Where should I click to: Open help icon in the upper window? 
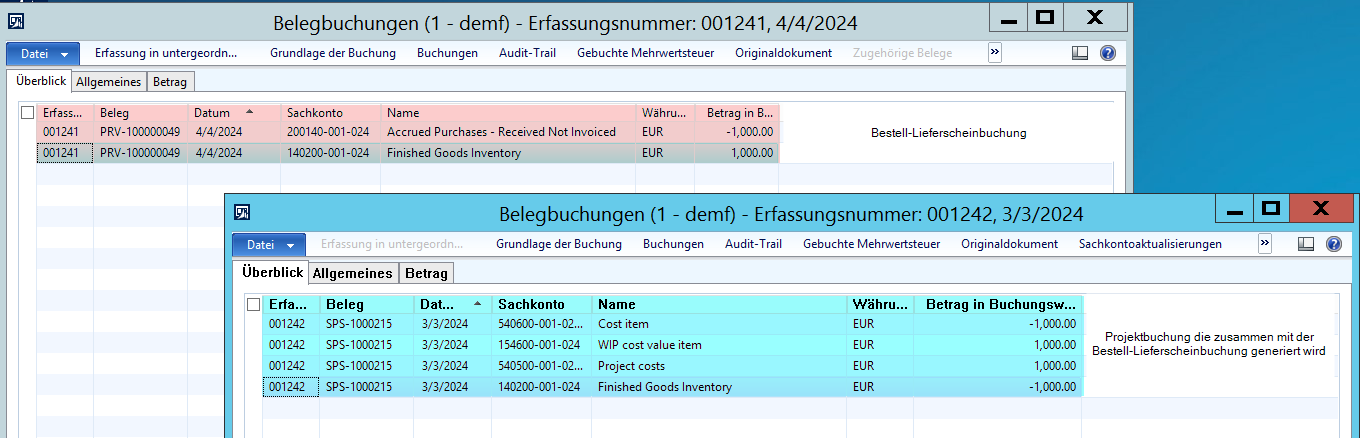(x=1108, y=53)
